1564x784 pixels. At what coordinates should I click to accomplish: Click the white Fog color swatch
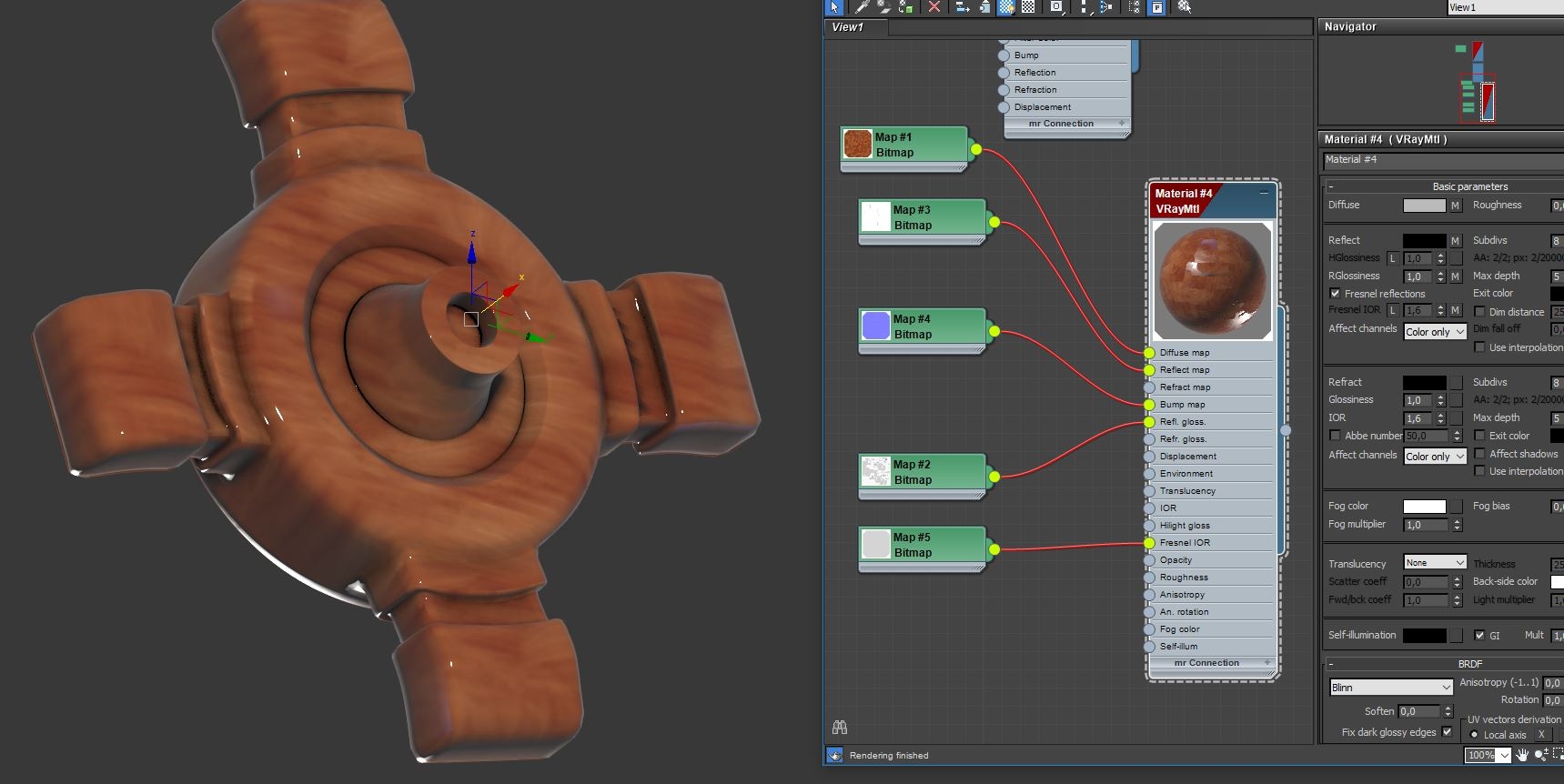(x=1424, y=507)
